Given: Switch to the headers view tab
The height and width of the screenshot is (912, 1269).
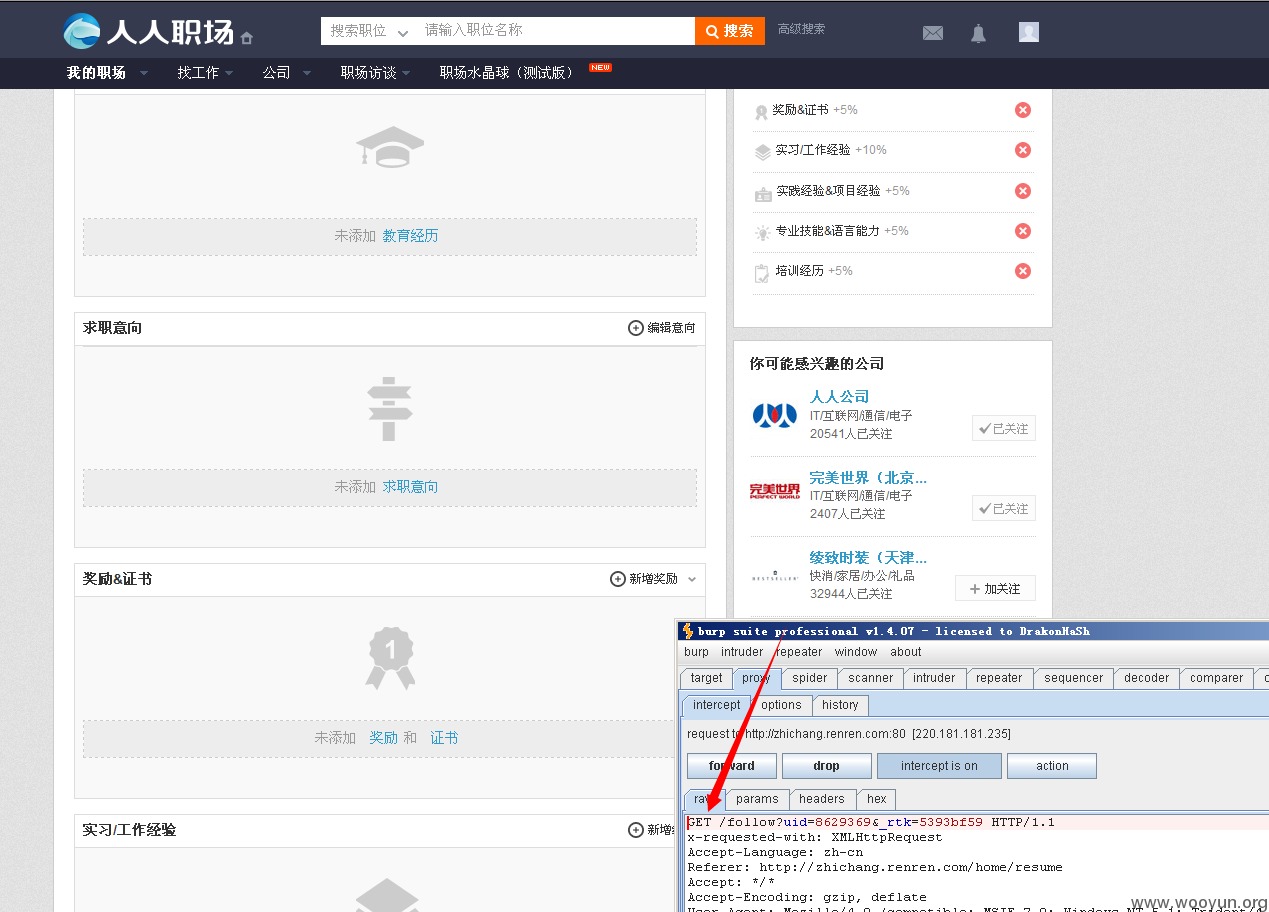Looking at the screenshot, I should tap(822, 799).
